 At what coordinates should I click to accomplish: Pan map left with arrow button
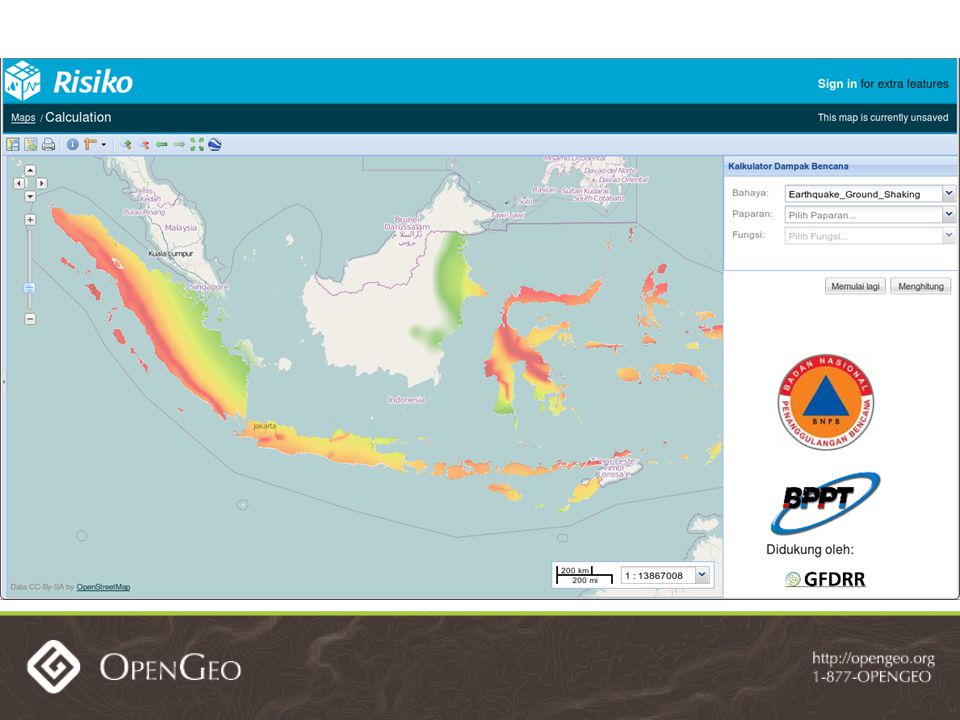pos(19,183)
